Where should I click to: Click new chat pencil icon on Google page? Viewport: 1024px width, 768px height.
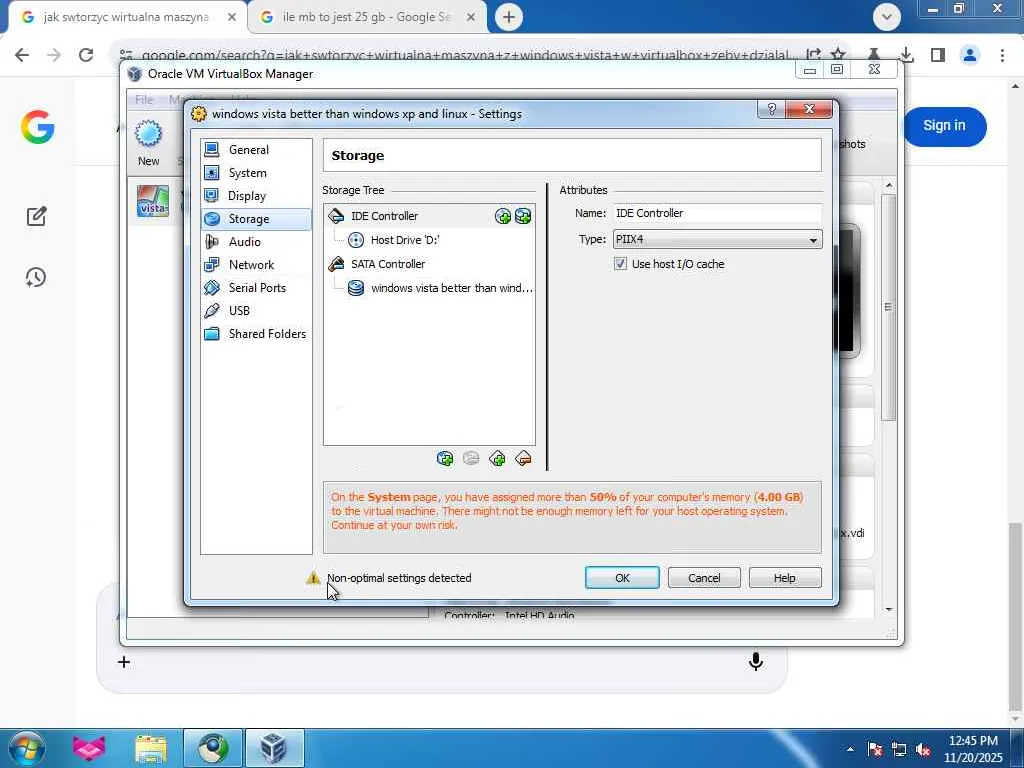click(37, 216)
